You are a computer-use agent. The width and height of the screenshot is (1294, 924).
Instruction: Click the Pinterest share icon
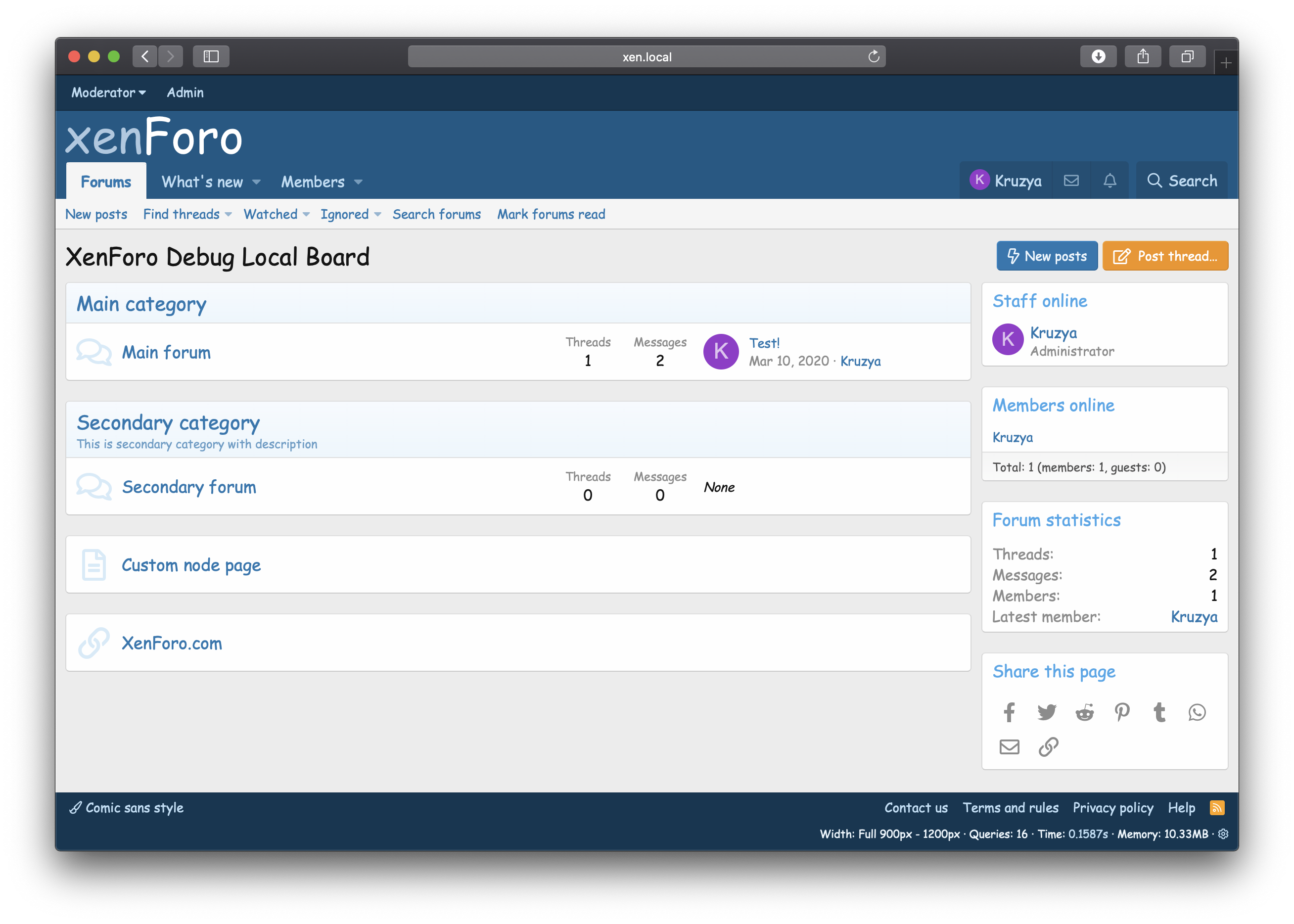click(x=1122, y=712)
